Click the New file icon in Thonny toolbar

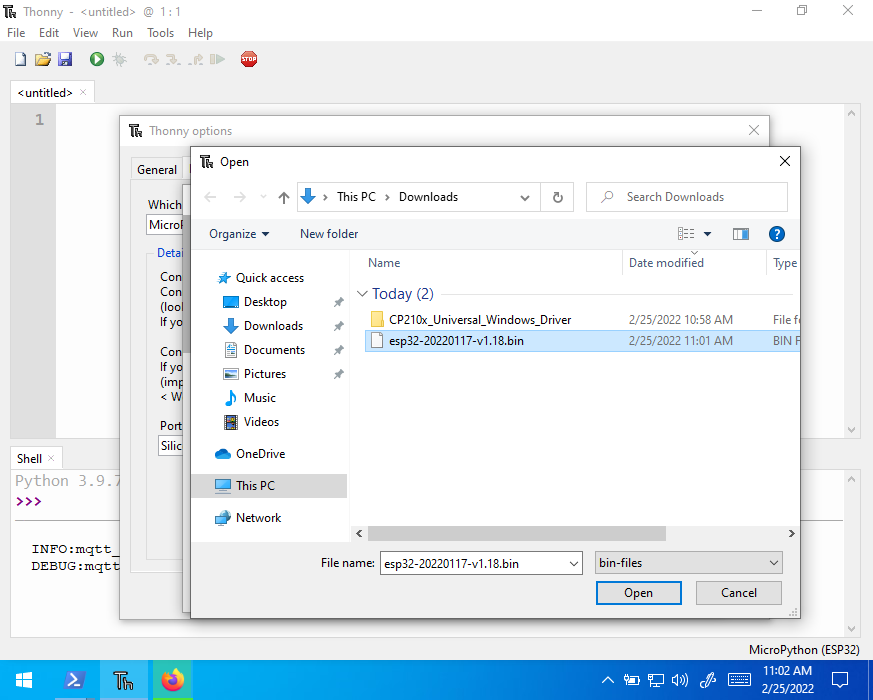coord(21,59)
